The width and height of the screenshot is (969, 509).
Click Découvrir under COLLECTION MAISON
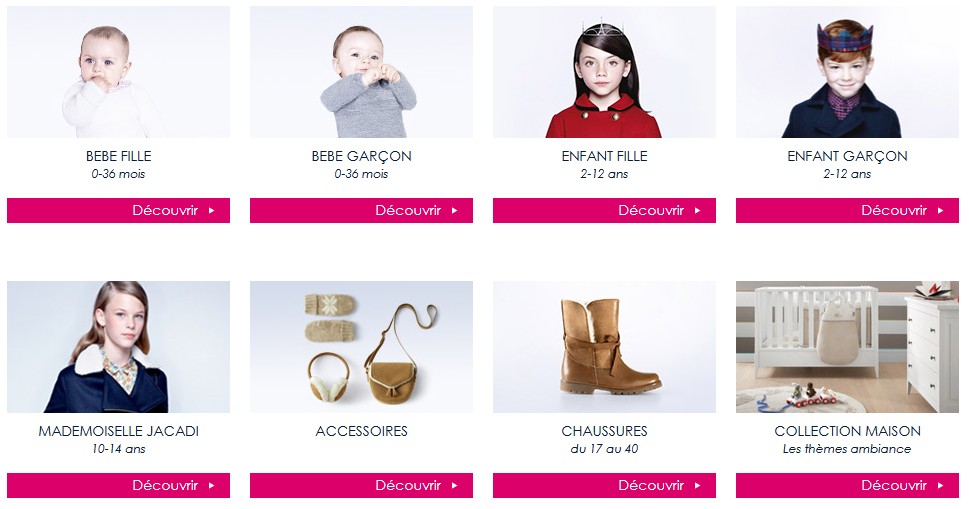tap(847, 485)
